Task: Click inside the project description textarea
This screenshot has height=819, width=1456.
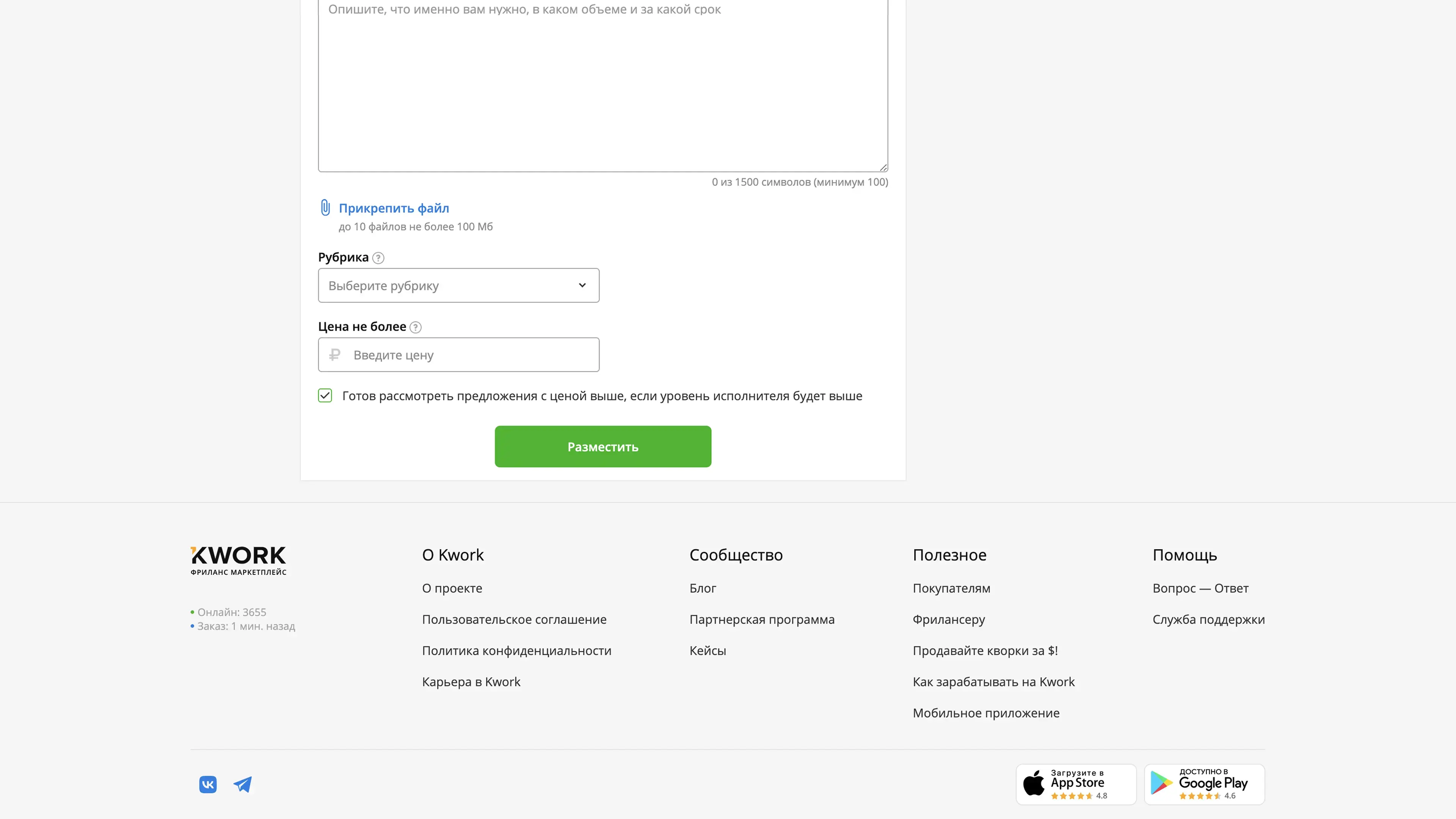Action: click(602, 85)
